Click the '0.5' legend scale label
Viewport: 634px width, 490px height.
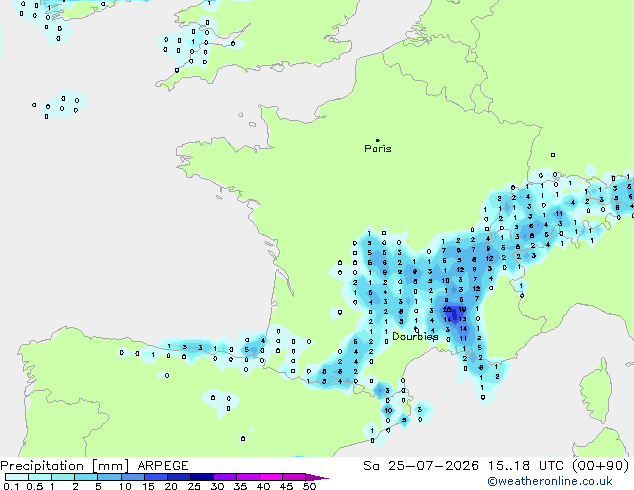(x=35, y=486)
